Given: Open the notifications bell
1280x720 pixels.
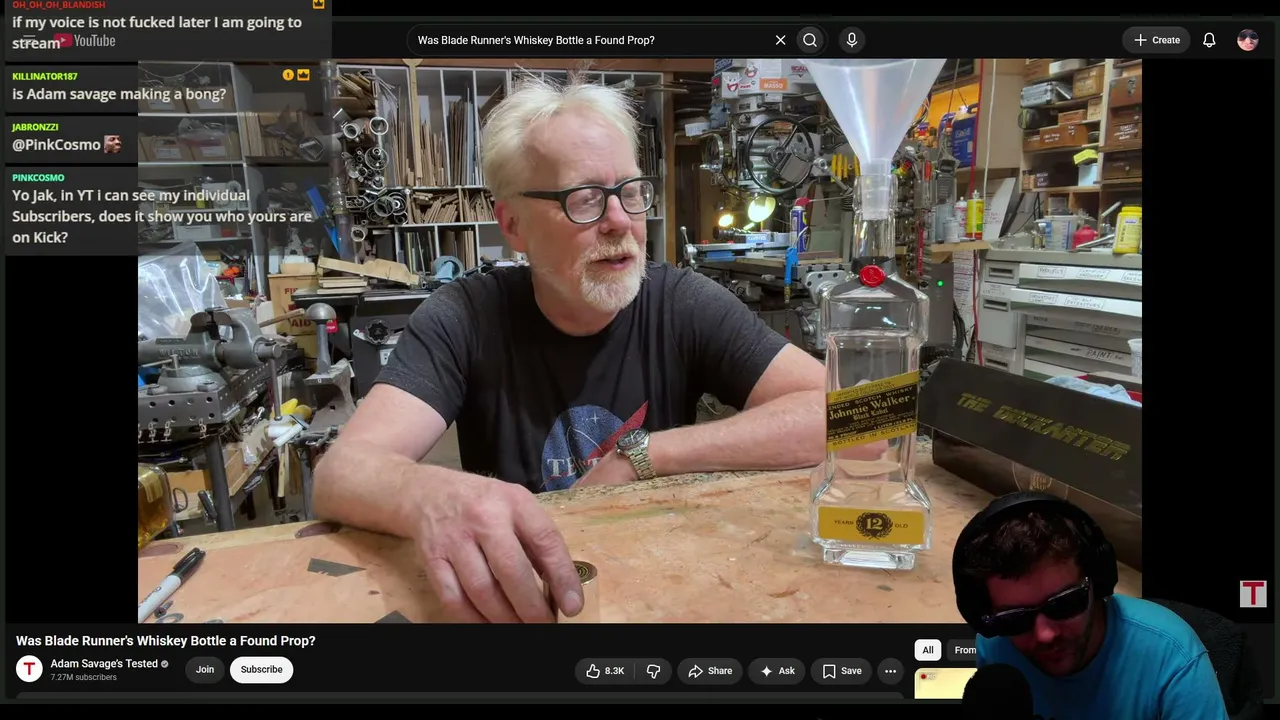Looking at the screenshot, I should click(x=1209, y=40).
